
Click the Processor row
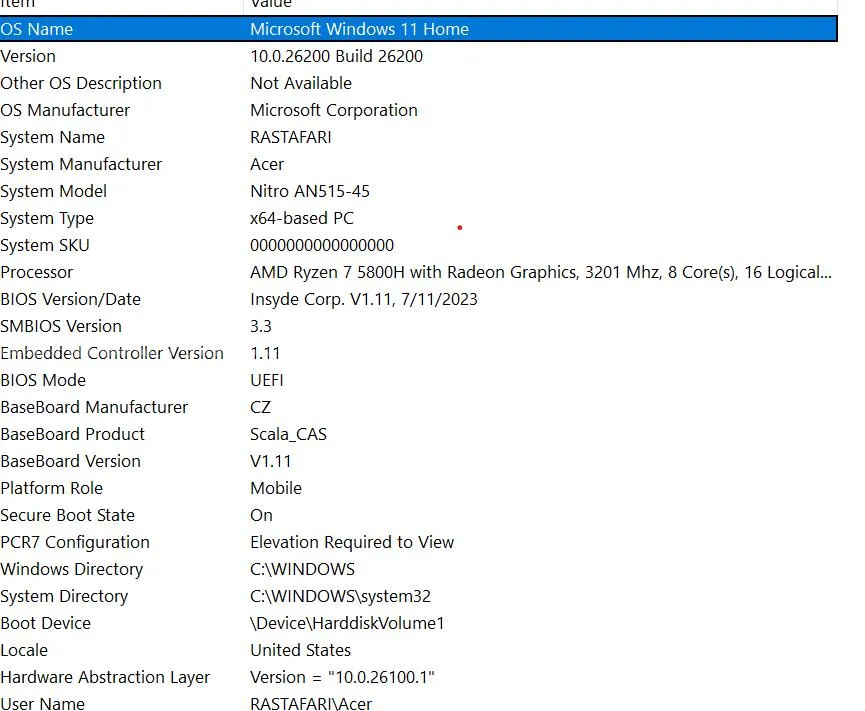click(37, 272)
